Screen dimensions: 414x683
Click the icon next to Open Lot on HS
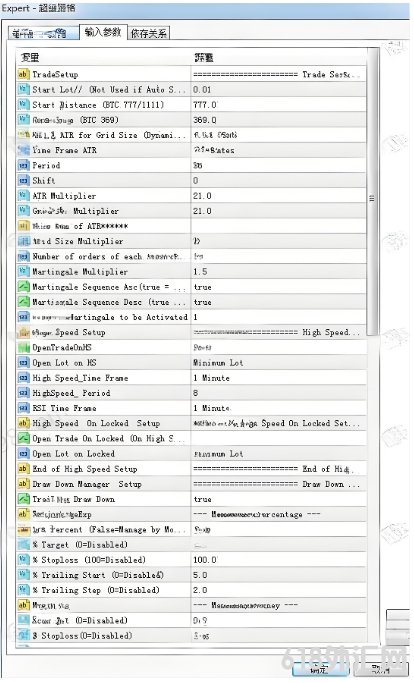click(23, 362)
